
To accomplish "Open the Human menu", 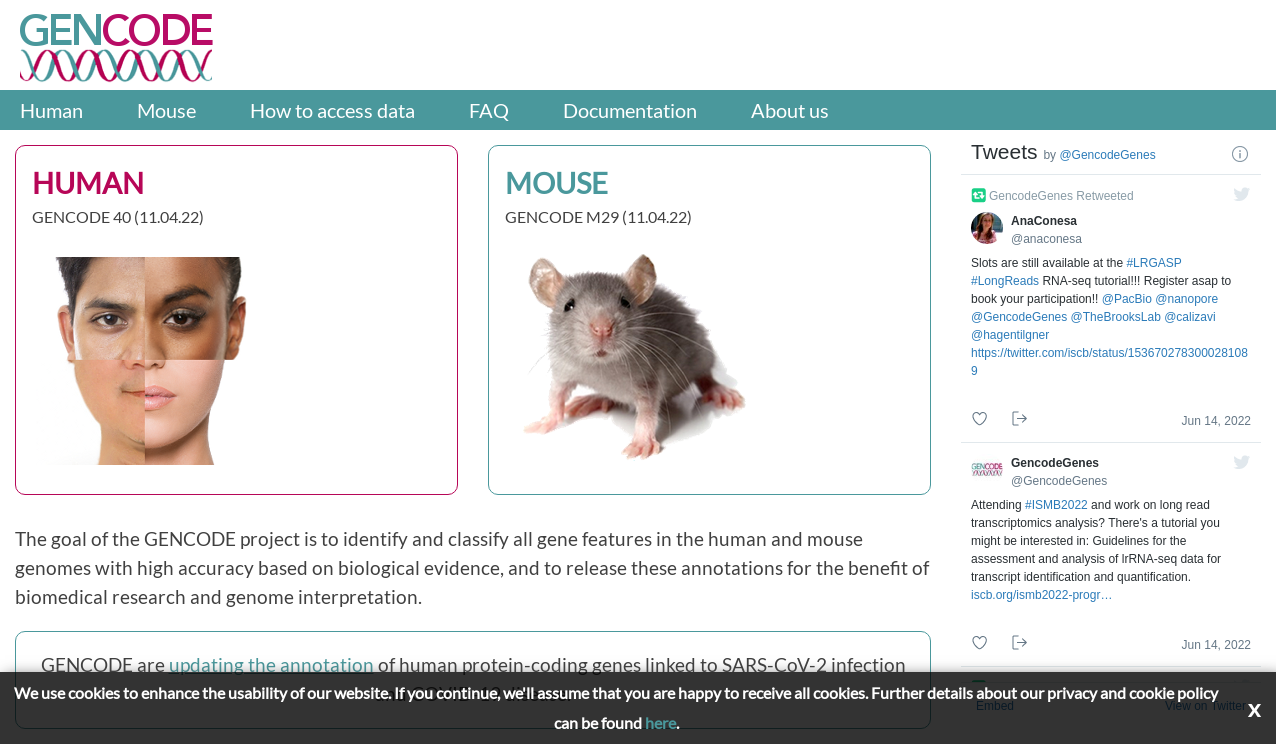I will (x=51, y=111).
